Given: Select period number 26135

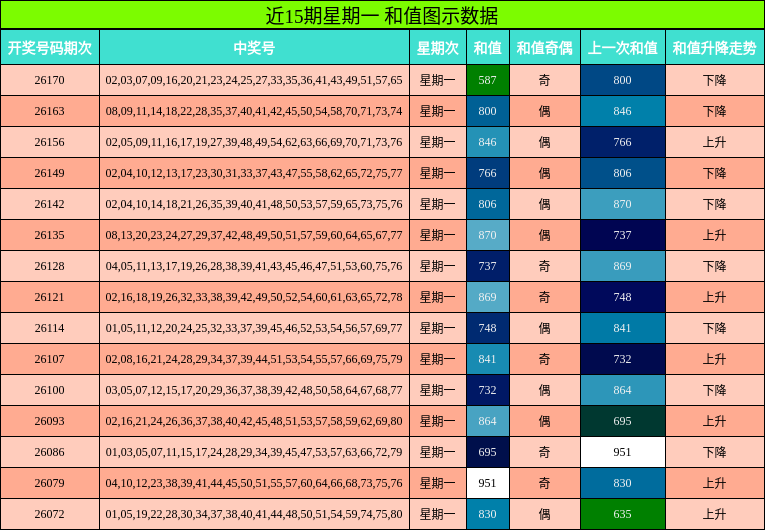Looking at the screenshot, I should point(50,235).
